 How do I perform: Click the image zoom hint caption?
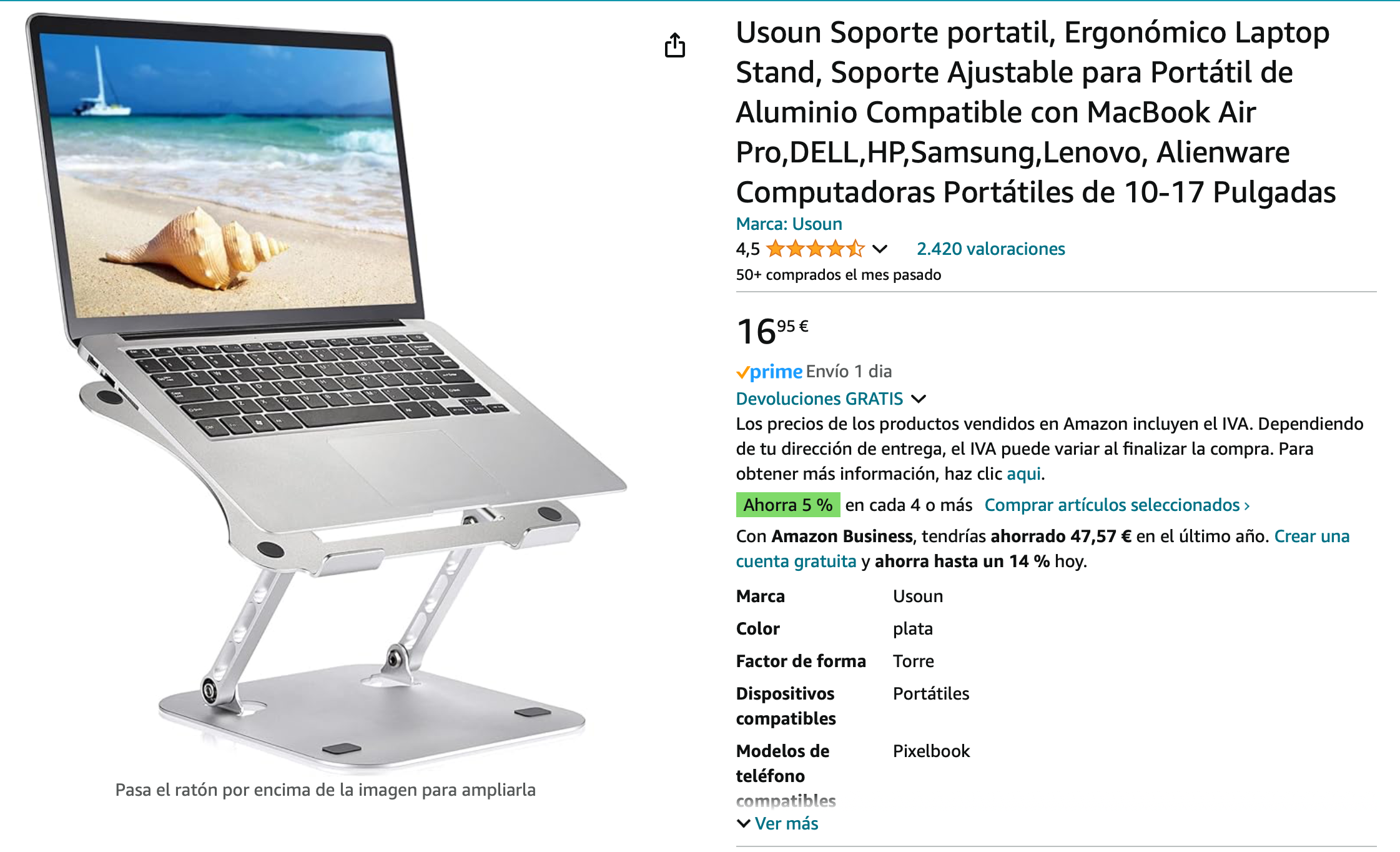coord(325,790)
